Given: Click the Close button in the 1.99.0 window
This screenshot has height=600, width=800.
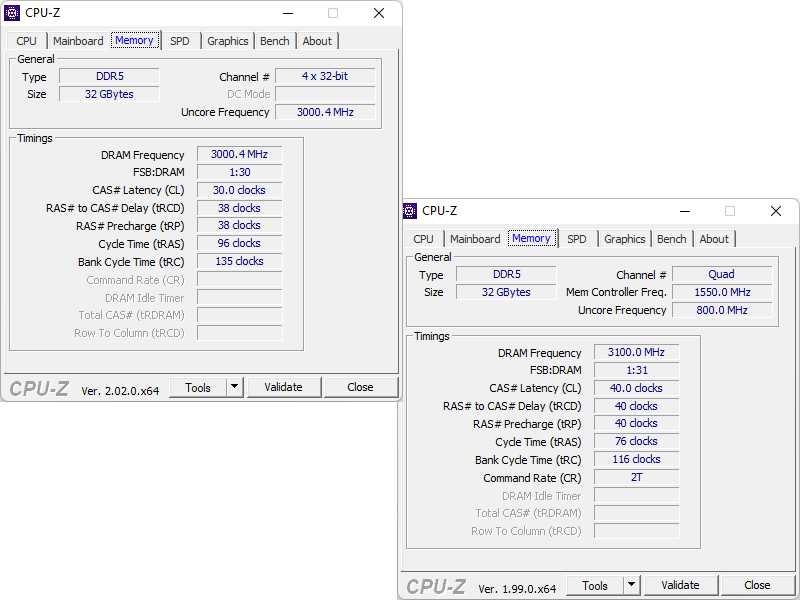Looking at the screenshot, I should coord(758,586).
